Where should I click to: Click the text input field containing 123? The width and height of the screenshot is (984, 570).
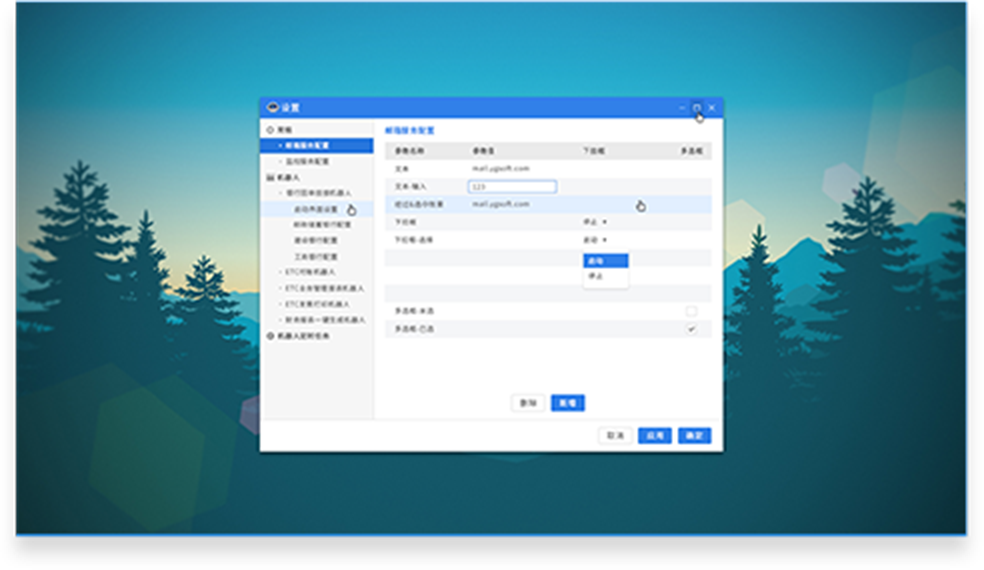tap(512, 187)
